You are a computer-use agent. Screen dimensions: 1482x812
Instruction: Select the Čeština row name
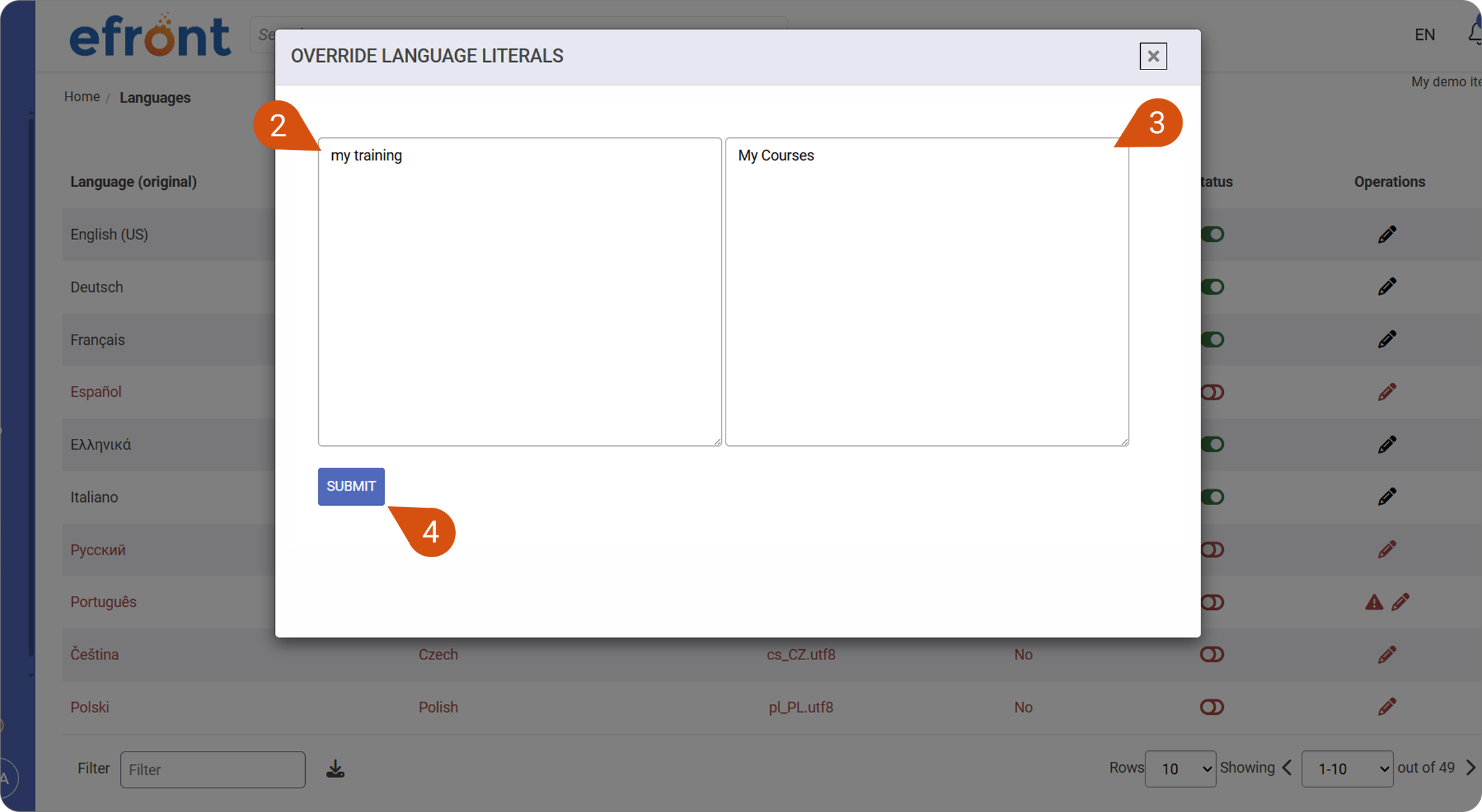pyautogui.click(x=95, y=654)
